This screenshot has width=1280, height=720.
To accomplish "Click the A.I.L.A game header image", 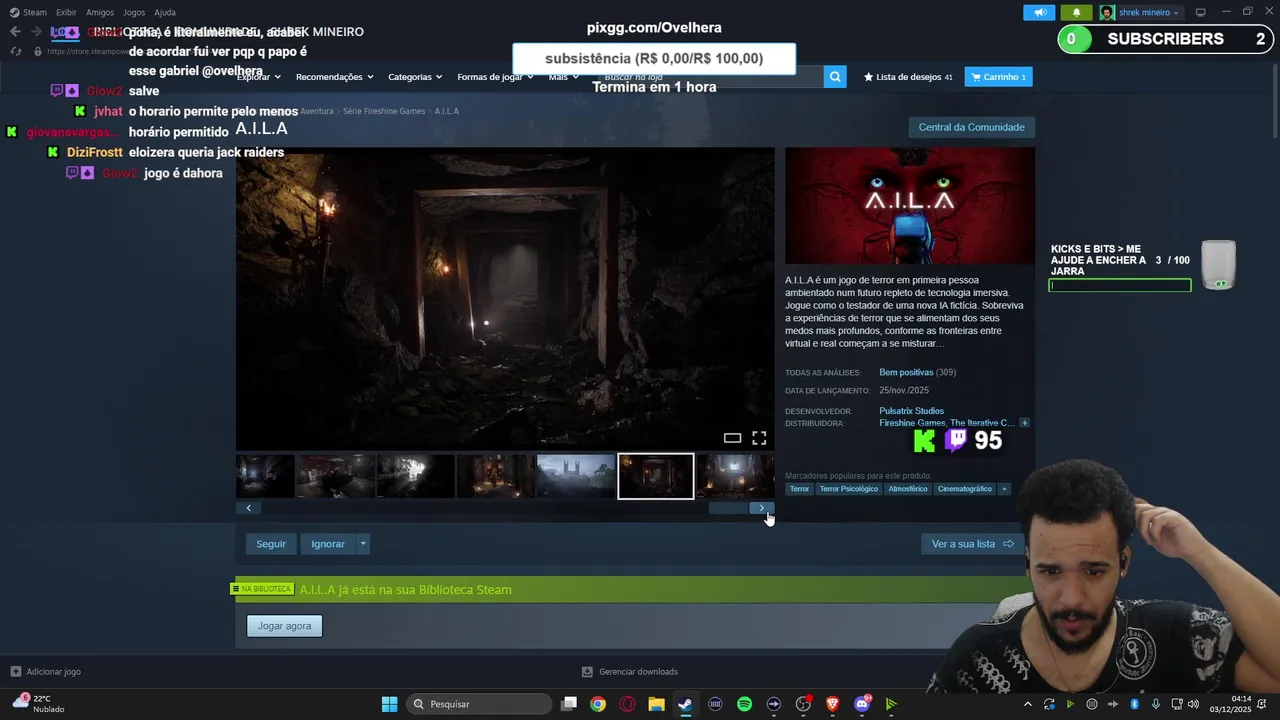I will coord(910,206).
